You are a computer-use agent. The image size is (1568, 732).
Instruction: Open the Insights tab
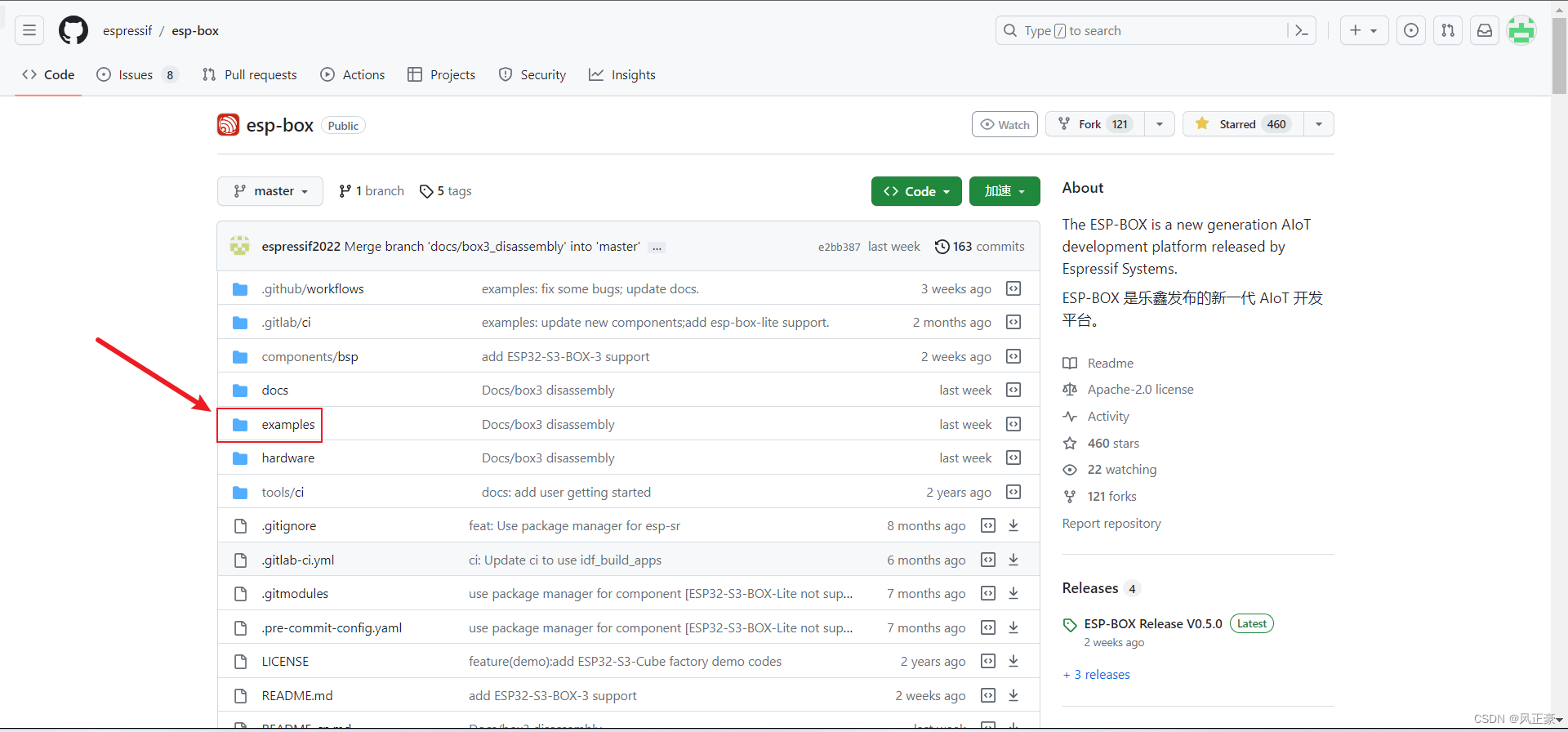pos(622,74)
